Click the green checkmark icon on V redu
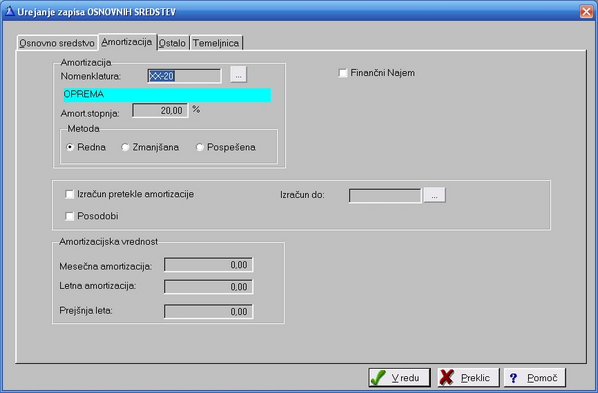Viewport: 598px width, 393px height. [378, 378]
